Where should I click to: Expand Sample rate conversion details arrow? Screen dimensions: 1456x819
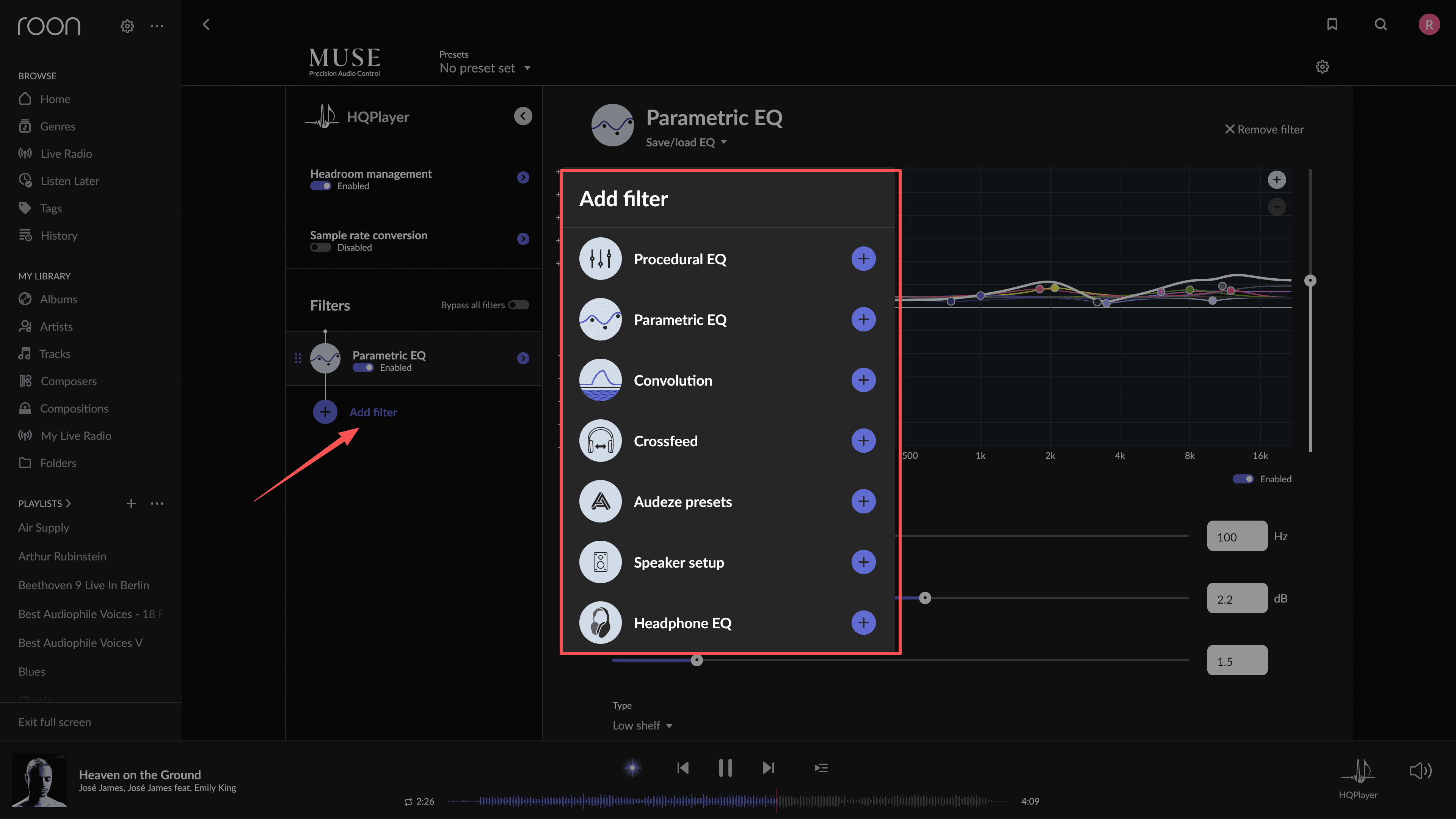[x=523, y=239]
